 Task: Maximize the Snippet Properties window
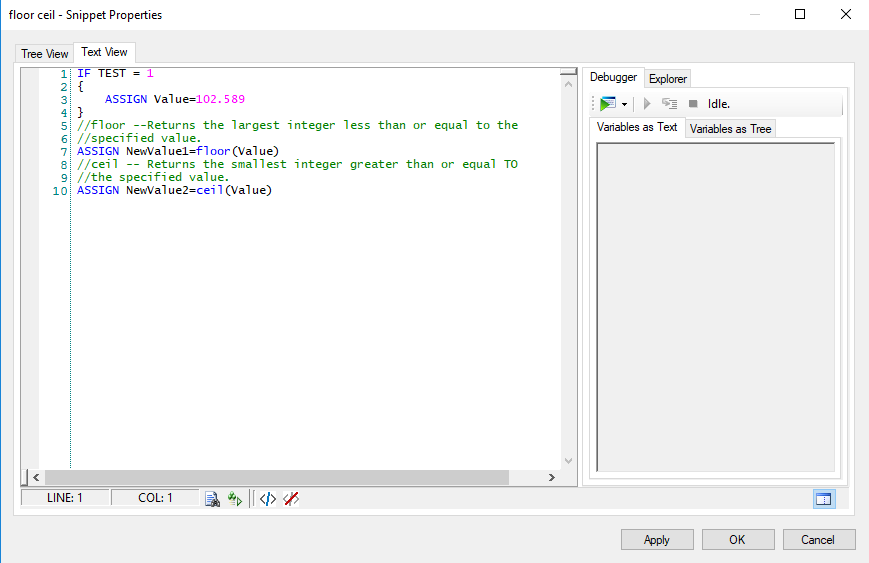point(800,14)
